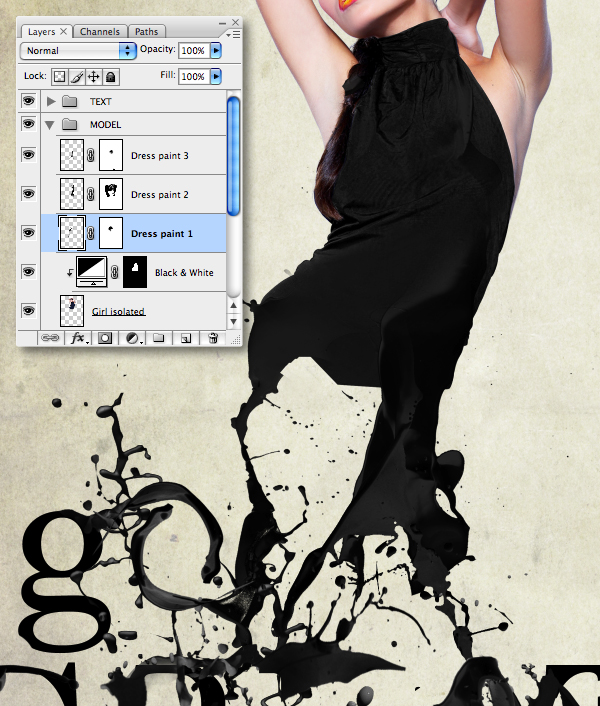The width and height of the screenshot is (600, 706).
Task: Select Black & White adjustment icon thumbnail
Action: [x=92, y=272]
